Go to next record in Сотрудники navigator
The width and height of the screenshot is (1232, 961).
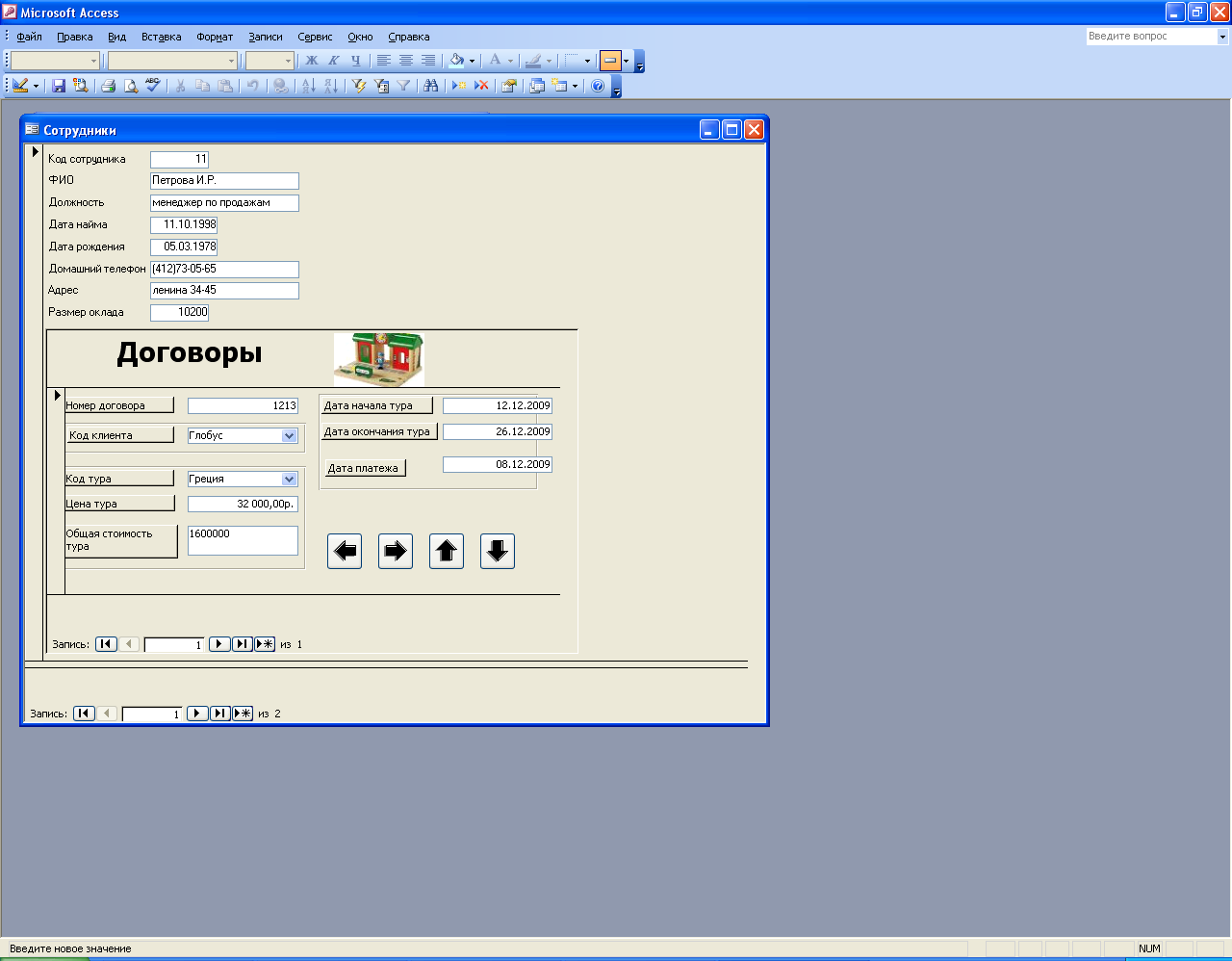197,714
